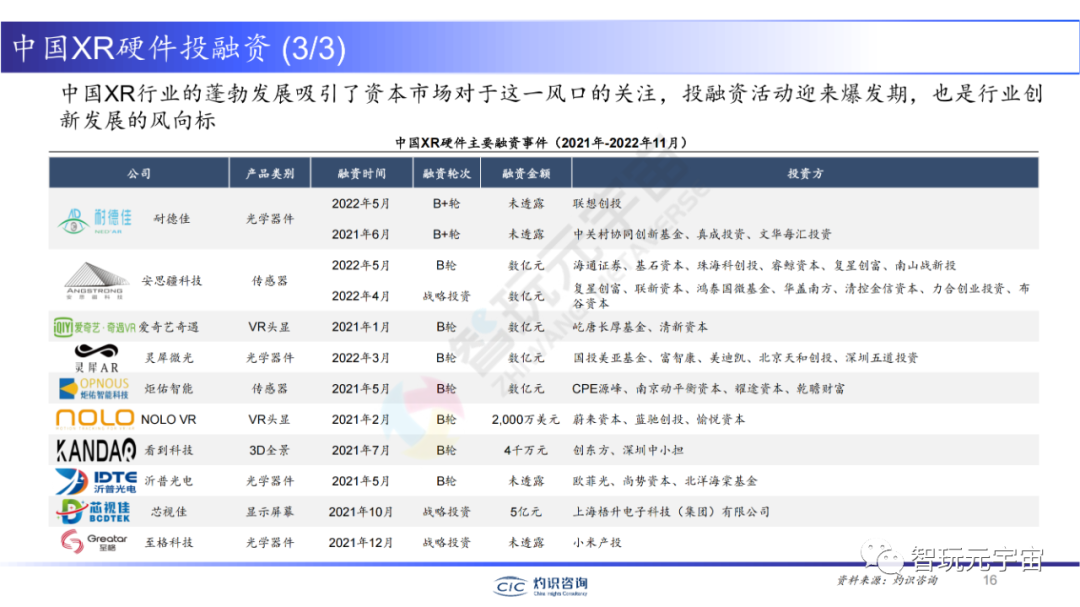Click the OPNOUS 炬佑智能科技 logo
Viewport: 1080px width, 607px height.
[x=94, y=389]
